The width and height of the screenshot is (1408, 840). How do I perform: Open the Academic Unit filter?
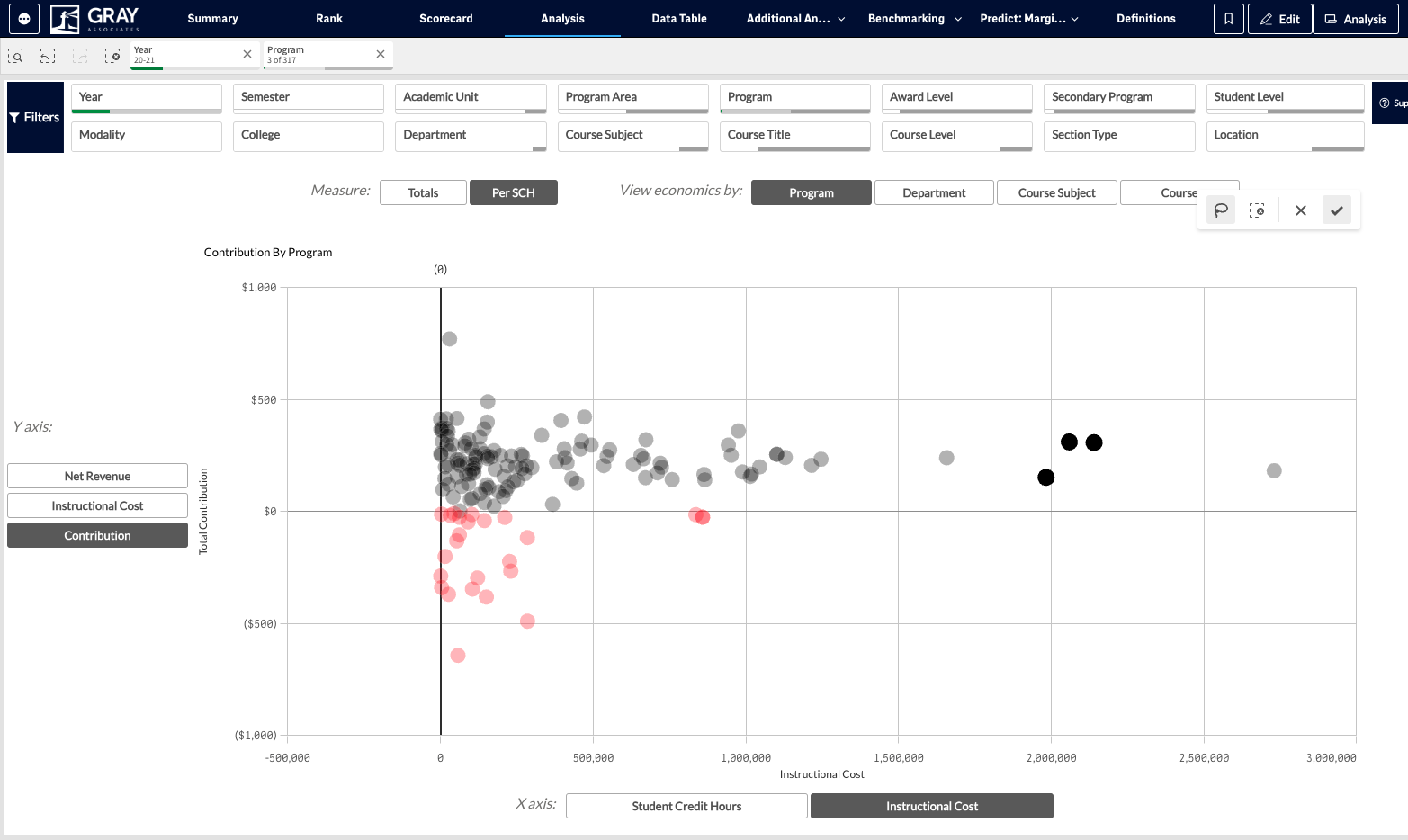click(x=471, y=98)
